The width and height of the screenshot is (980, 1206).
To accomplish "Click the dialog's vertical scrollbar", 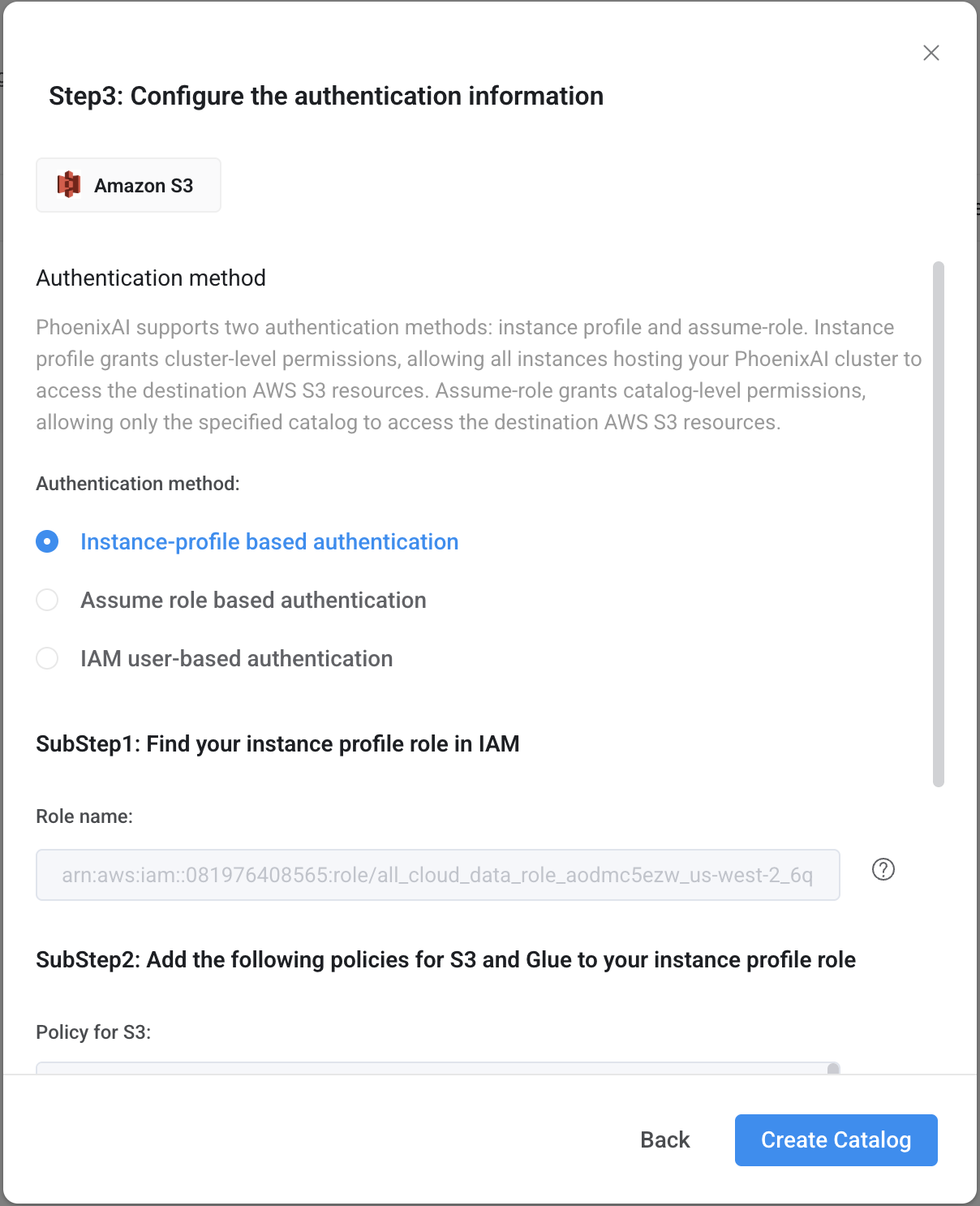I will (x=939, y=524).
